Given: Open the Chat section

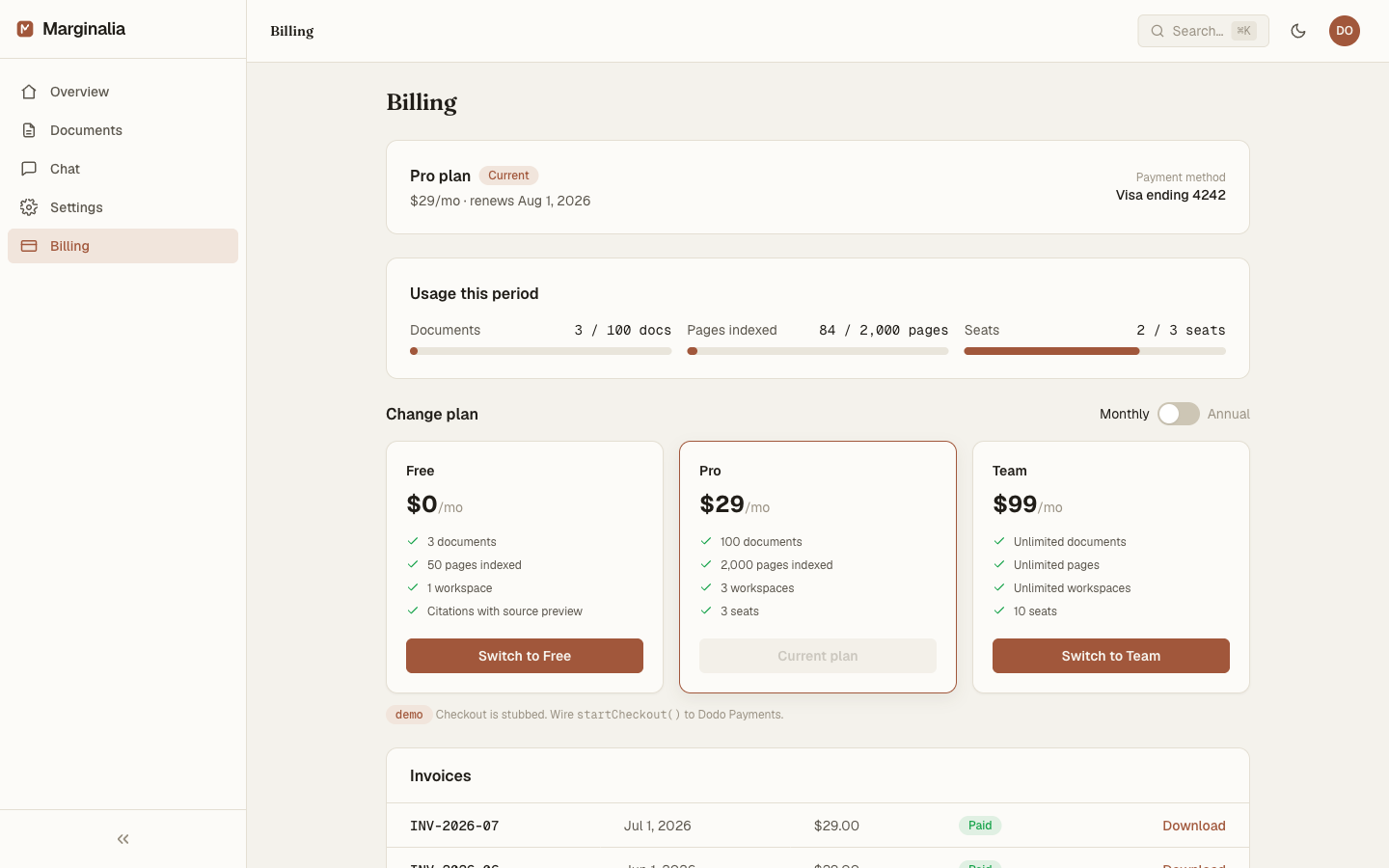Looking at the screenshot, I should [x=123, y=169].
